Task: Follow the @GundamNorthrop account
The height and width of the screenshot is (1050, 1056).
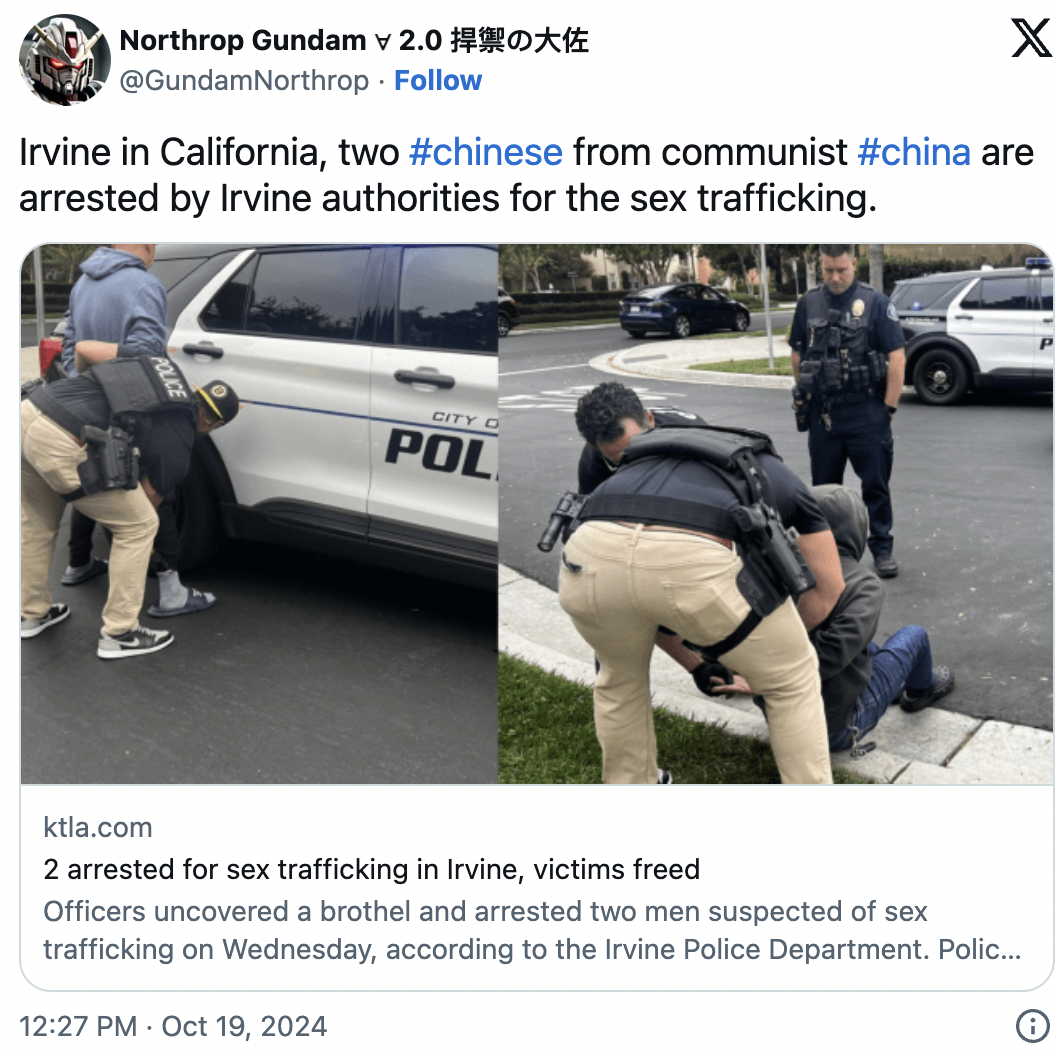Action: coord(438,81)
